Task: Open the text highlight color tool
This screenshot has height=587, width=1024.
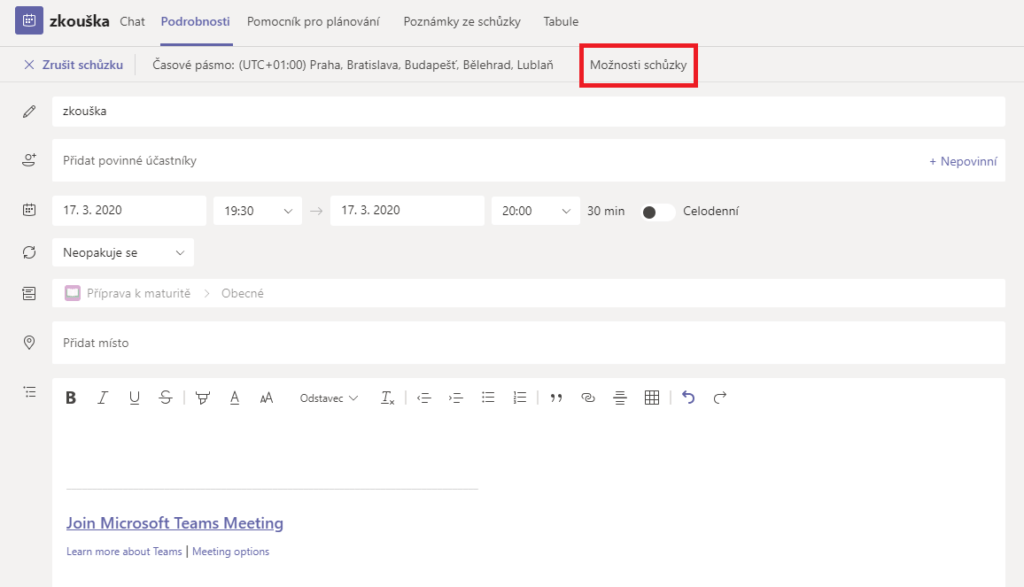Action: [202, 398]
